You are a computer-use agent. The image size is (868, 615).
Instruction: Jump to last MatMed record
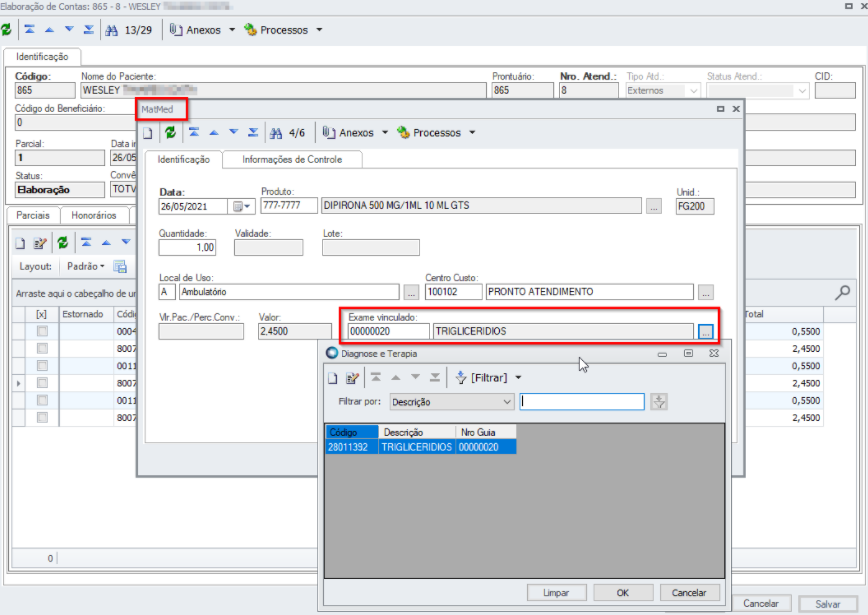coord(253,132)
